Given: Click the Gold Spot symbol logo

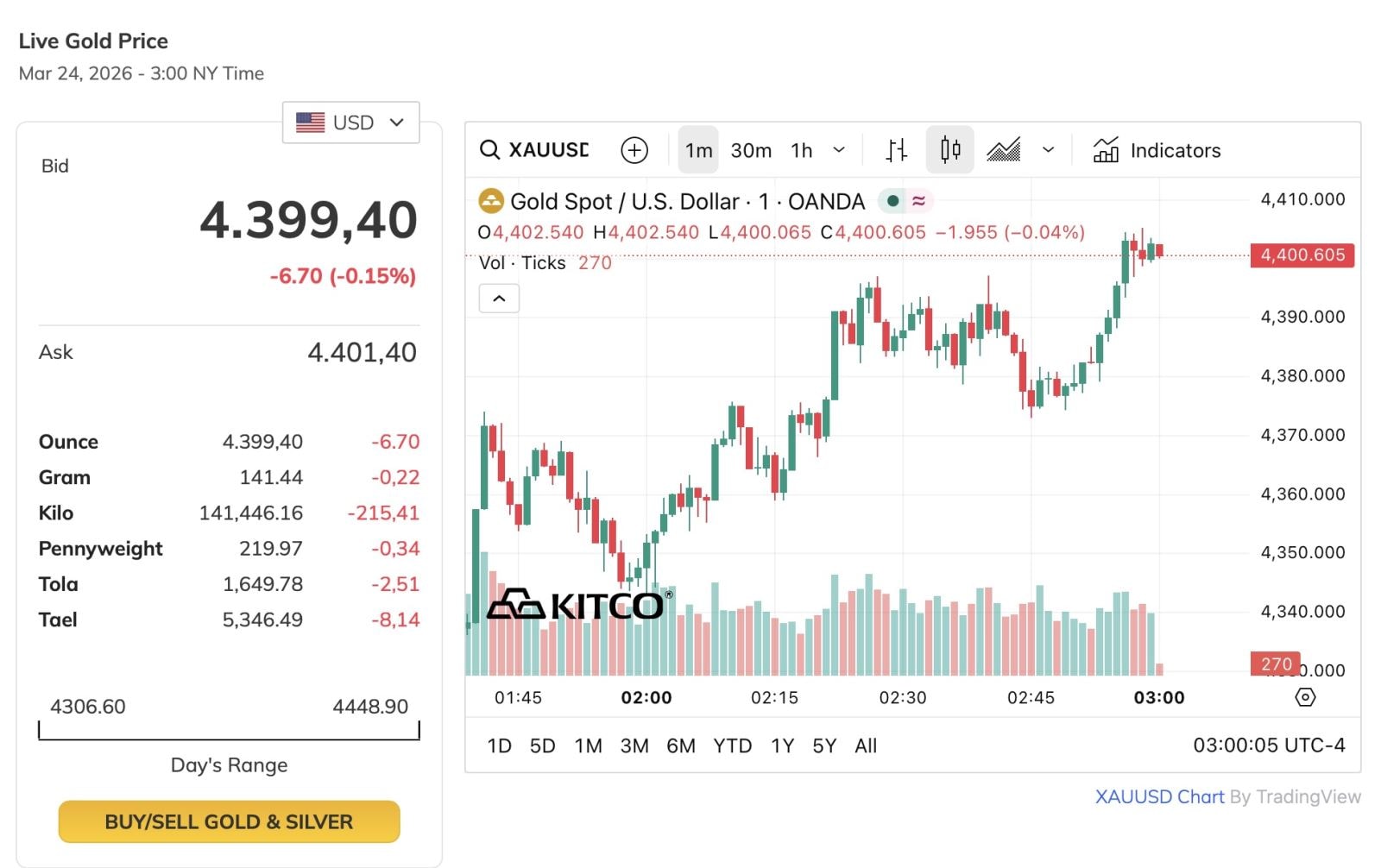Looking at the screenshot, I should pyautogui.click(x=491, y=201).
